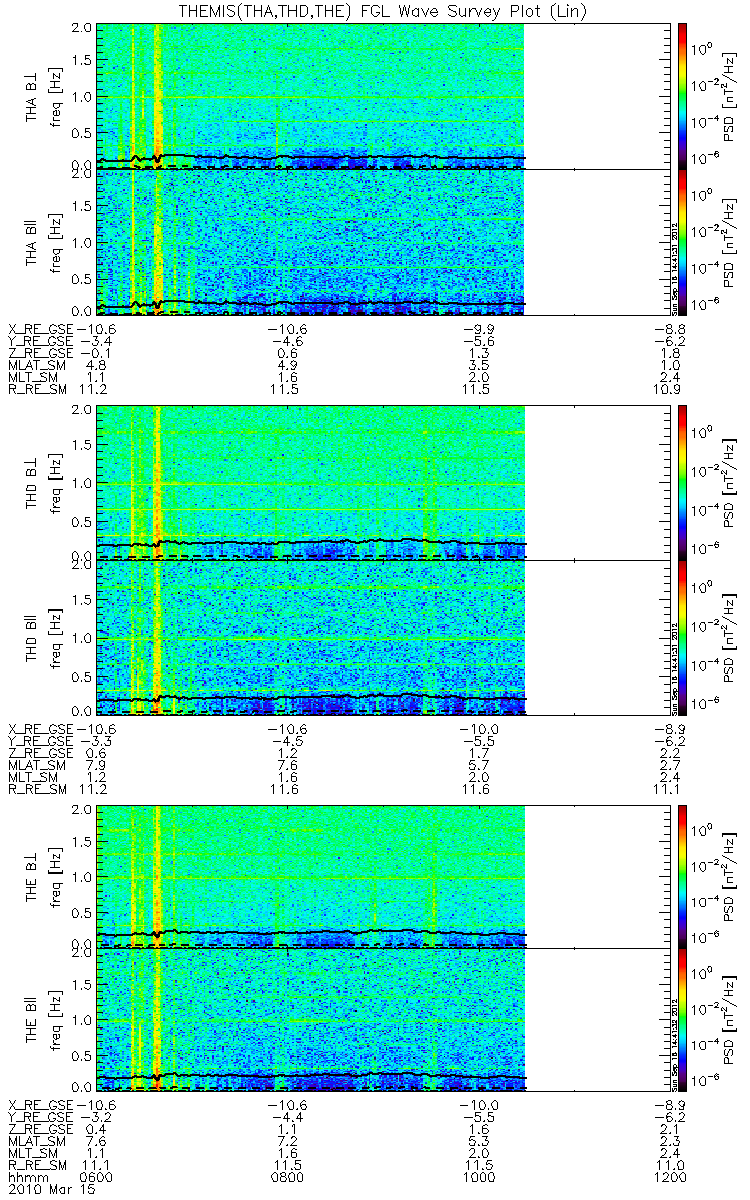Image resolution: width=750 pixels, height=1200 pixels.
Task: Select the THA B∥ PSD color bar
Action: pyautogui.click(x=681, y=242)
